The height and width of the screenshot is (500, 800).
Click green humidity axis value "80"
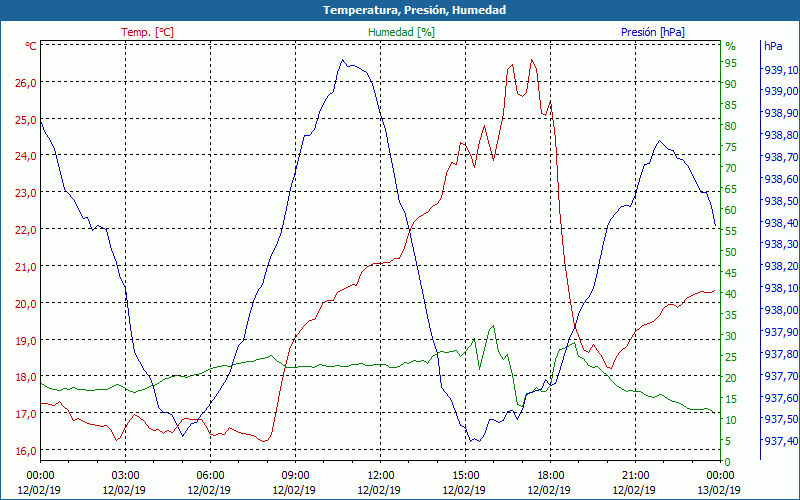click(x=731, y=126)
